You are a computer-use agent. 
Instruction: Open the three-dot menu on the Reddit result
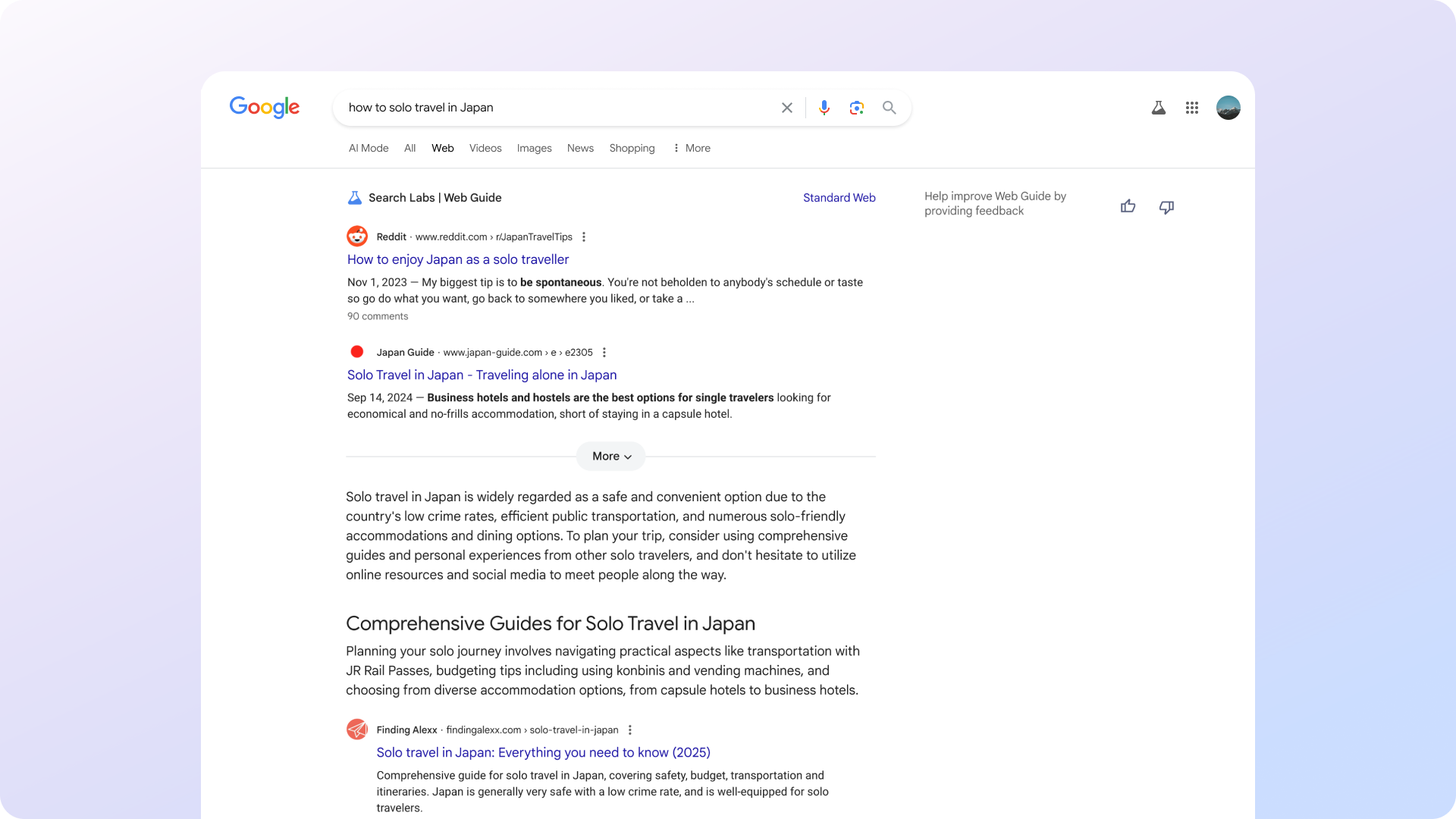tap(583, 237)
